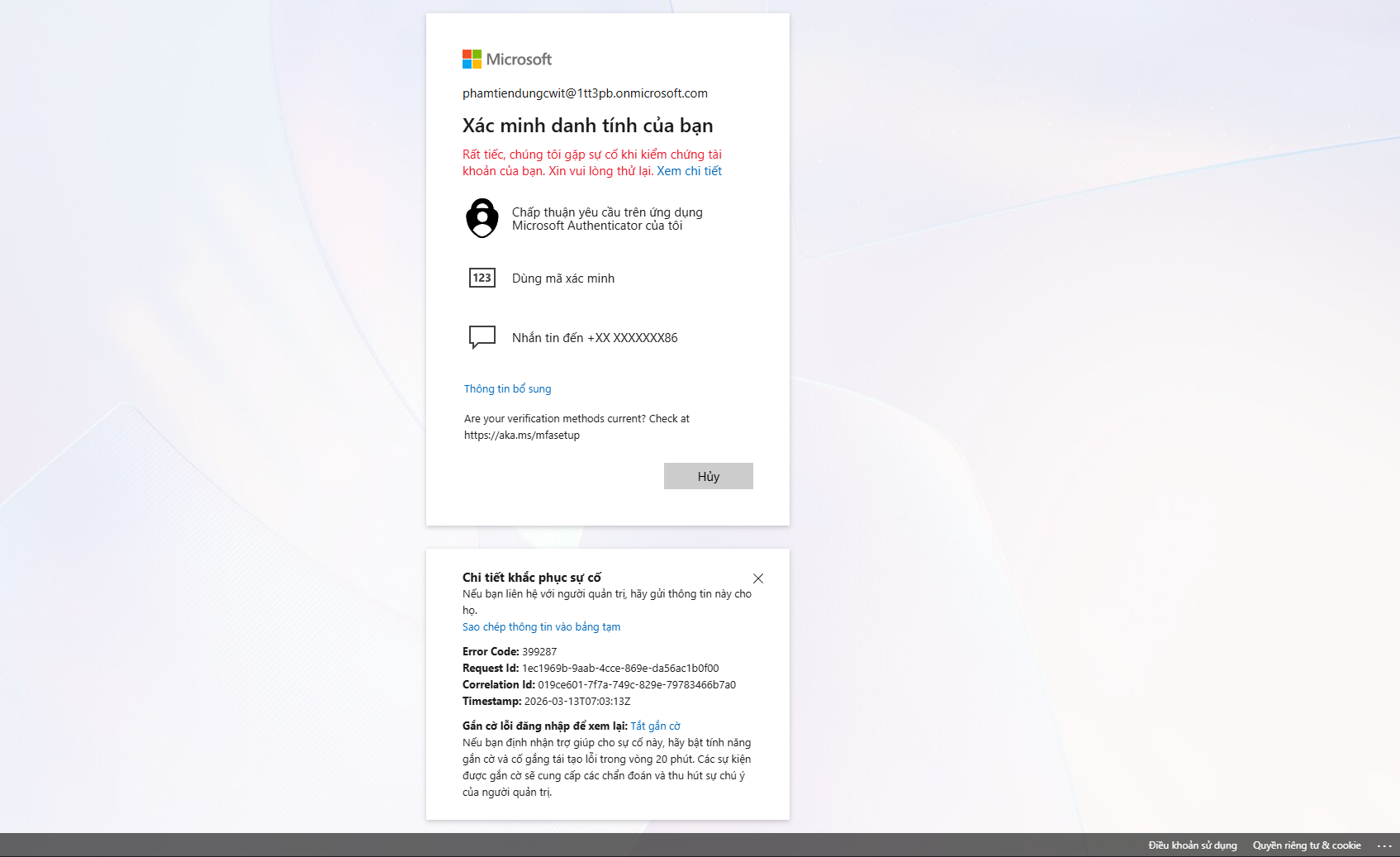Click the red error message text

(x=591, y=163)
